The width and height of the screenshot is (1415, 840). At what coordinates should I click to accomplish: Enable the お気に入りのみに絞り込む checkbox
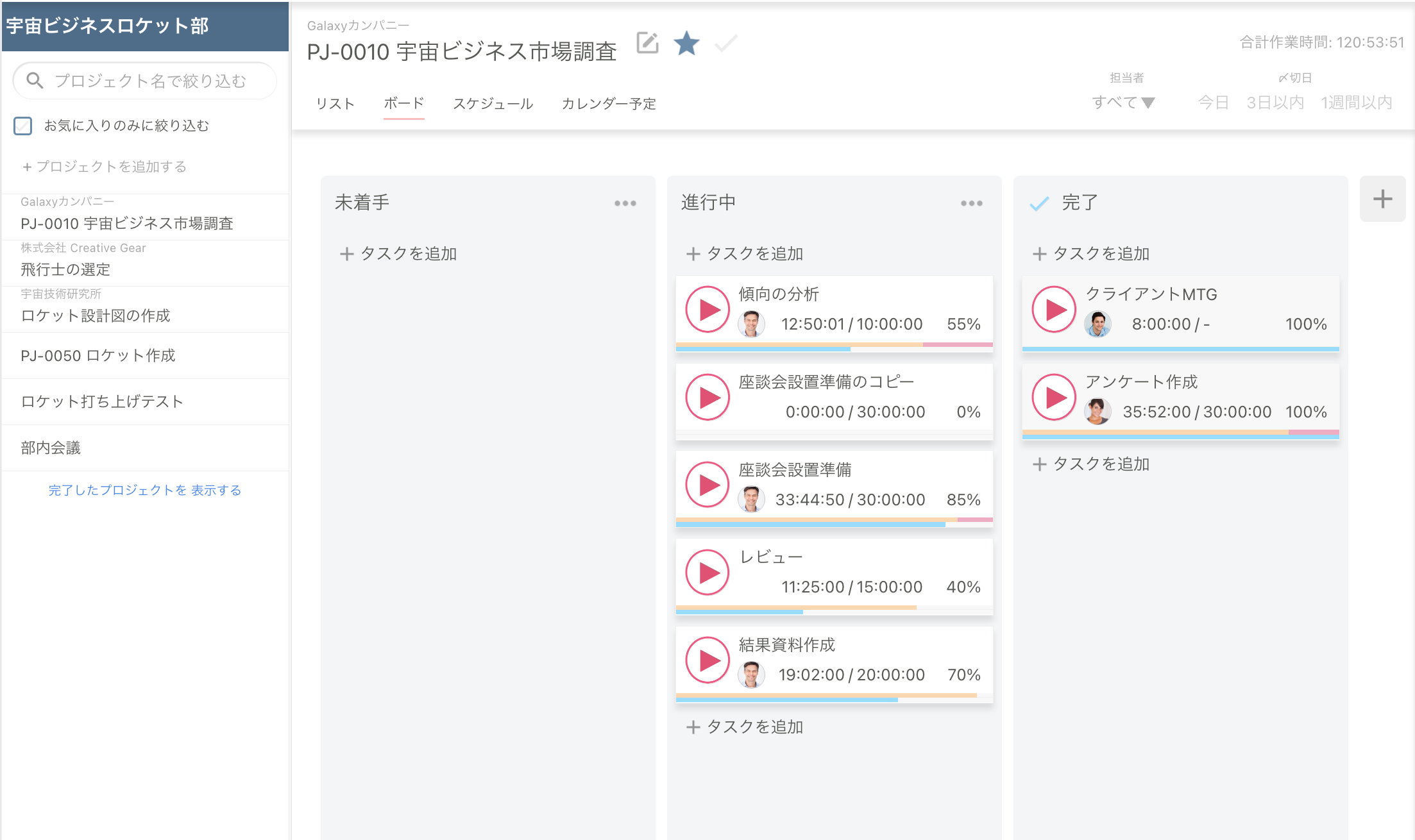(x=23, y=126)
